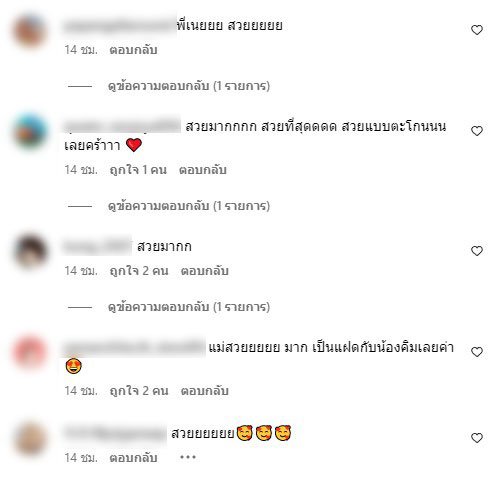Open pink avatar of fourth commenter
The width and height of the screenshot is (493, 483).
tap(30, 352)
